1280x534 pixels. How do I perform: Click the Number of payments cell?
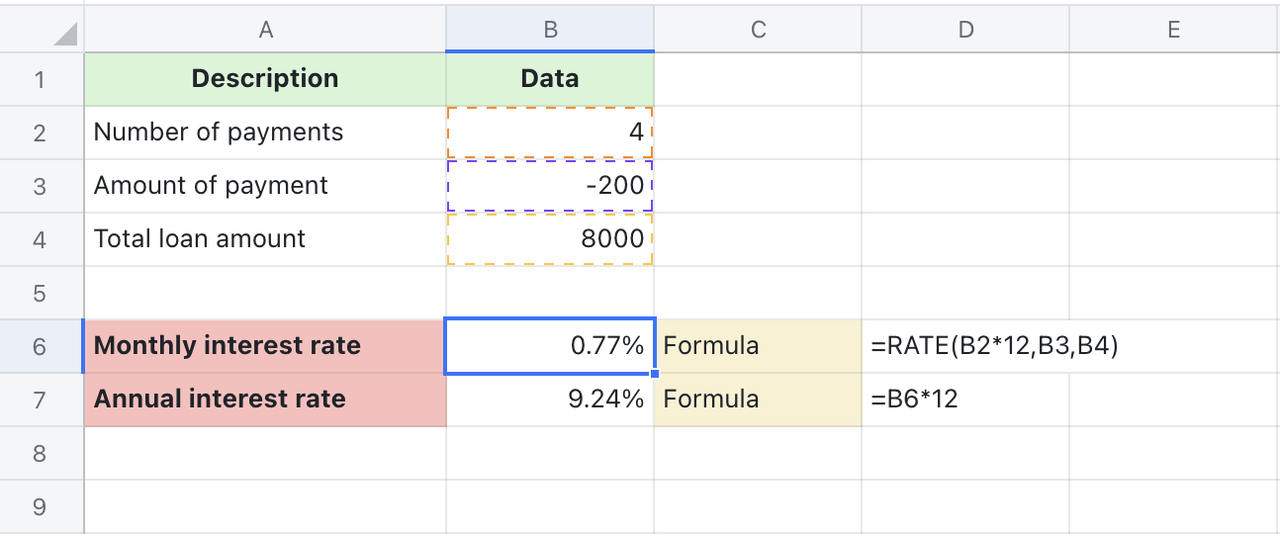(265, 132)
